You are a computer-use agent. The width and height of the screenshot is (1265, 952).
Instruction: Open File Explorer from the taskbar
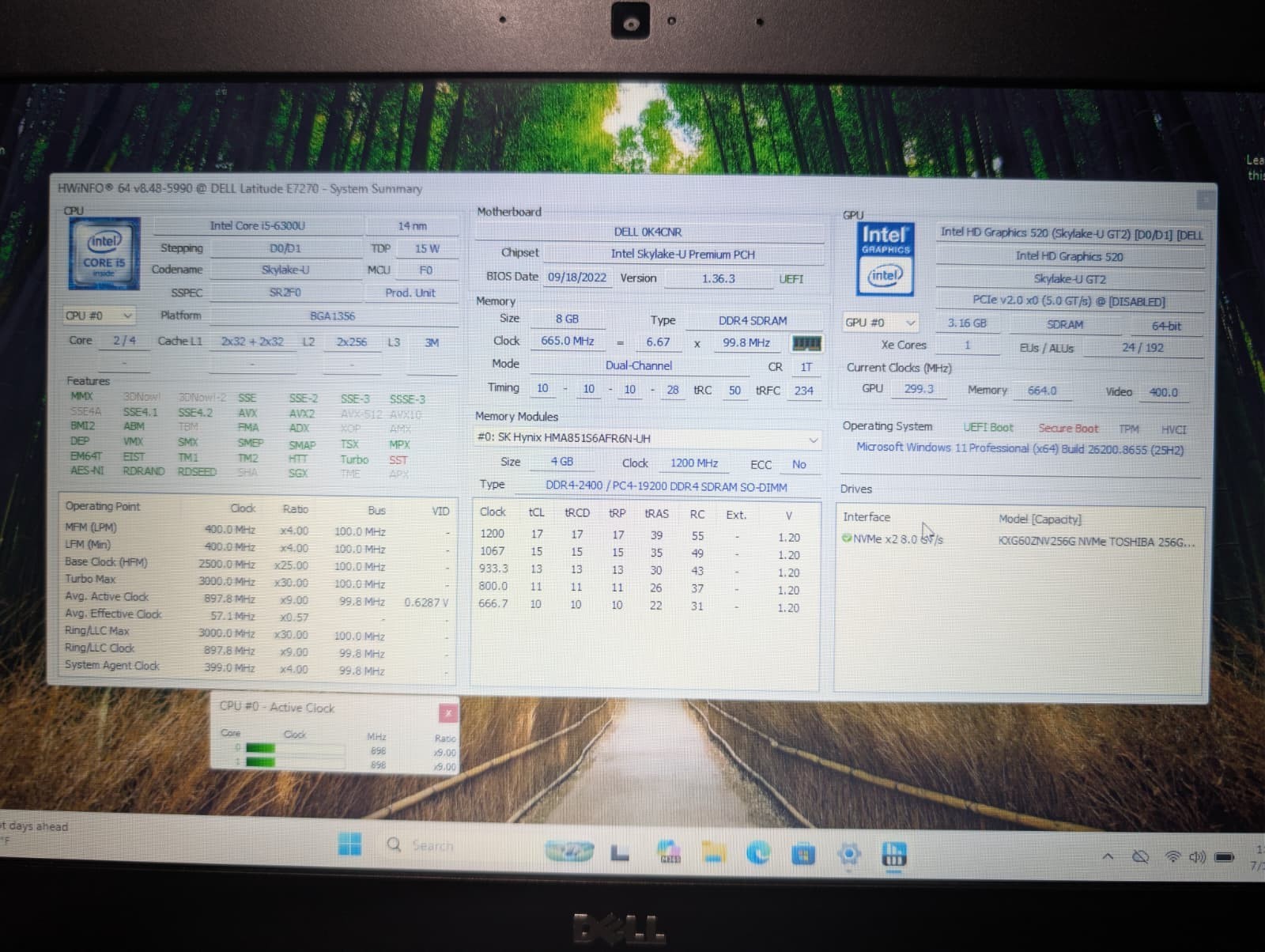pos(713,852)
